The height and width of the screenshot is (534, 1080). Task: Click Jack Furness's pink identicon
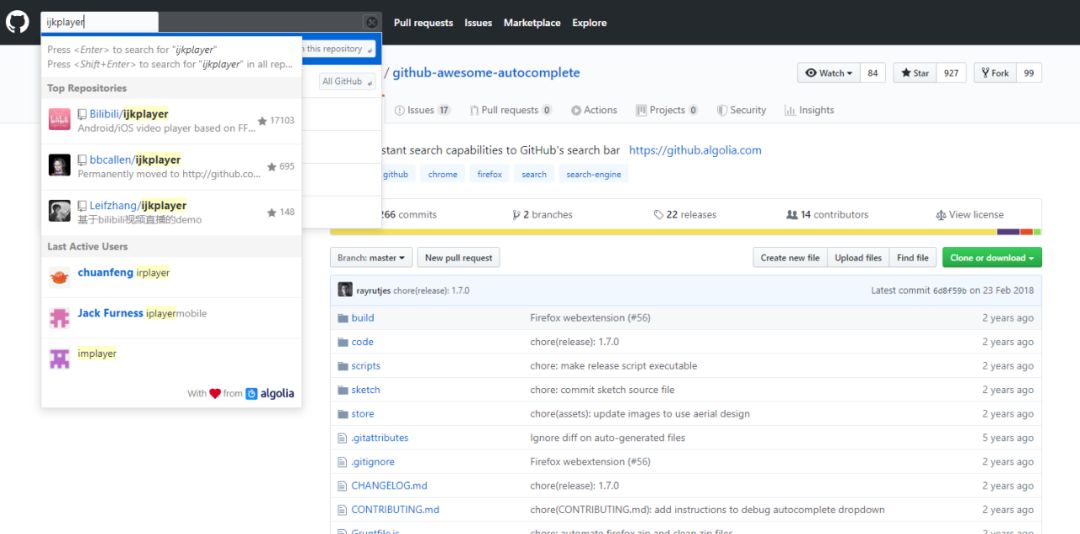click(59, 318)
